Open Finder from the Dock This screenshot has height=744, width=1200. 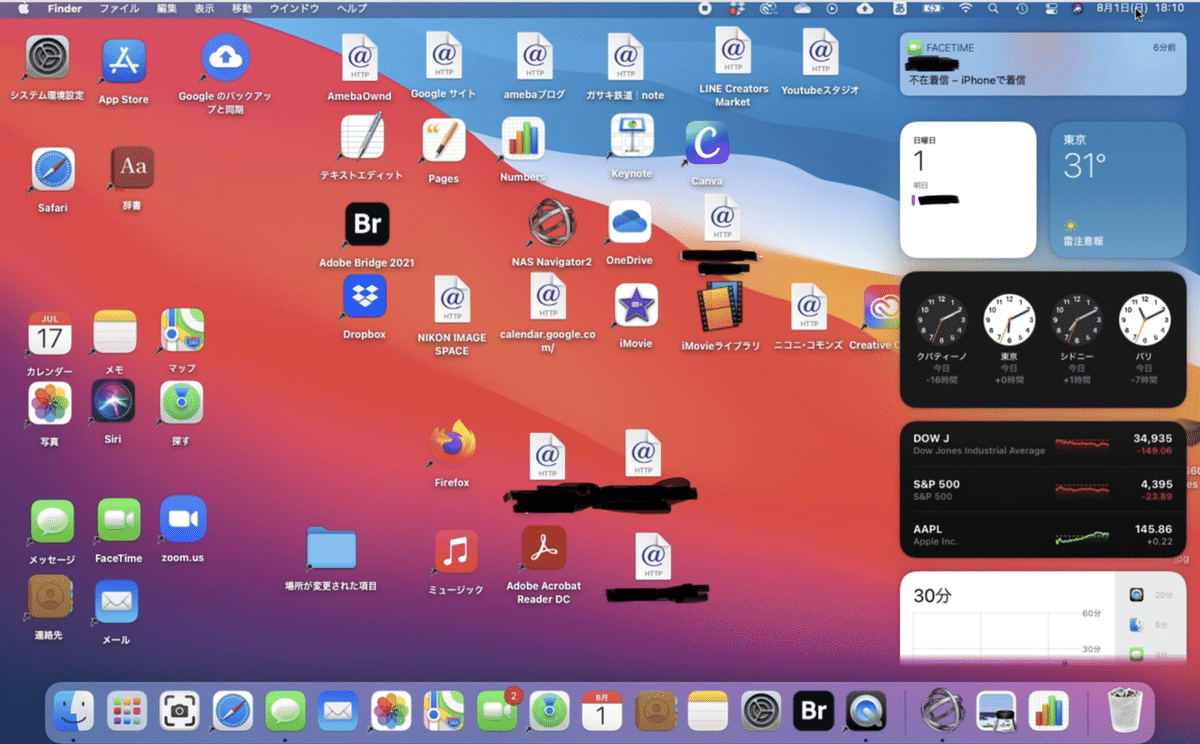point(74,711)
